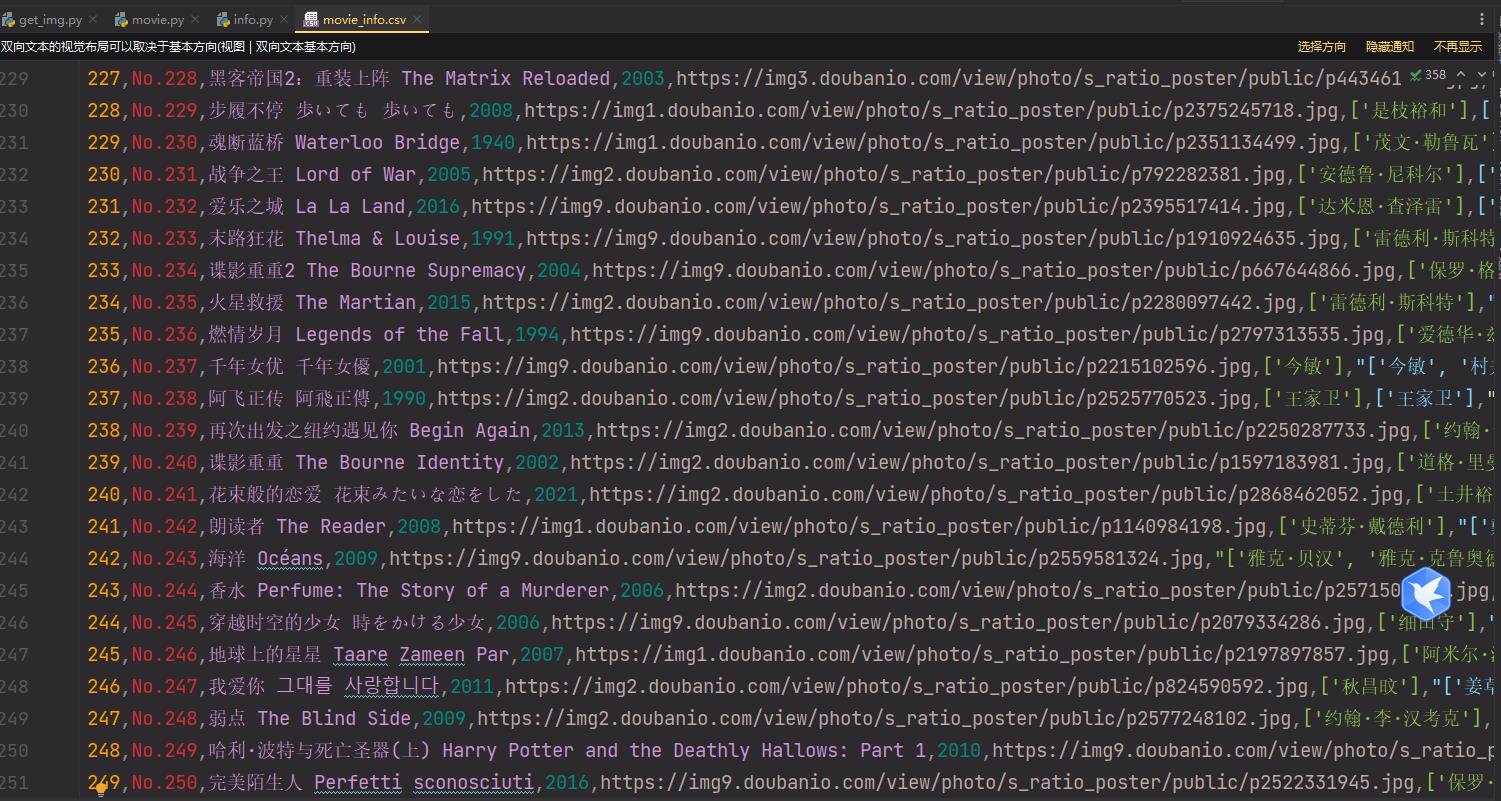
Task: Click the image URL ending p792282381.jpg
Action: pos(883,174)
